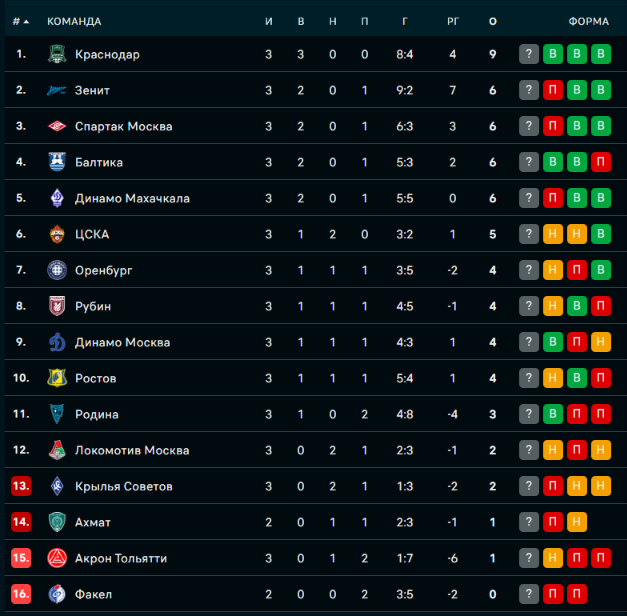This screenshot has width=627, height=616.
Task: Open the Динамо Махачкала team link
Action: pyautogui.click(x=132, y=198)
